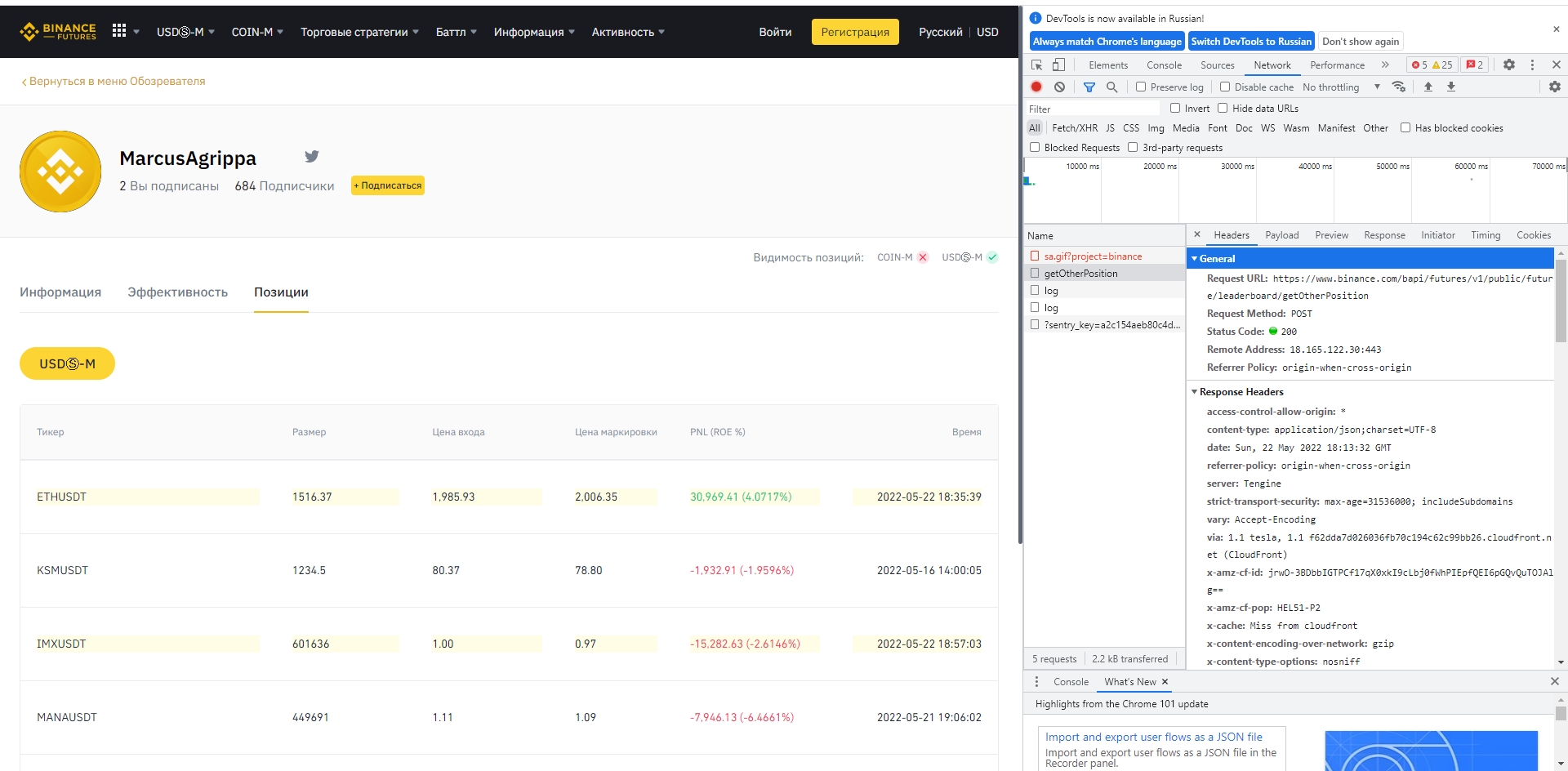Viewport: 1568px width, 771px height.
Task: Open the issues counter badge
Action: [x=1474, y=65]
